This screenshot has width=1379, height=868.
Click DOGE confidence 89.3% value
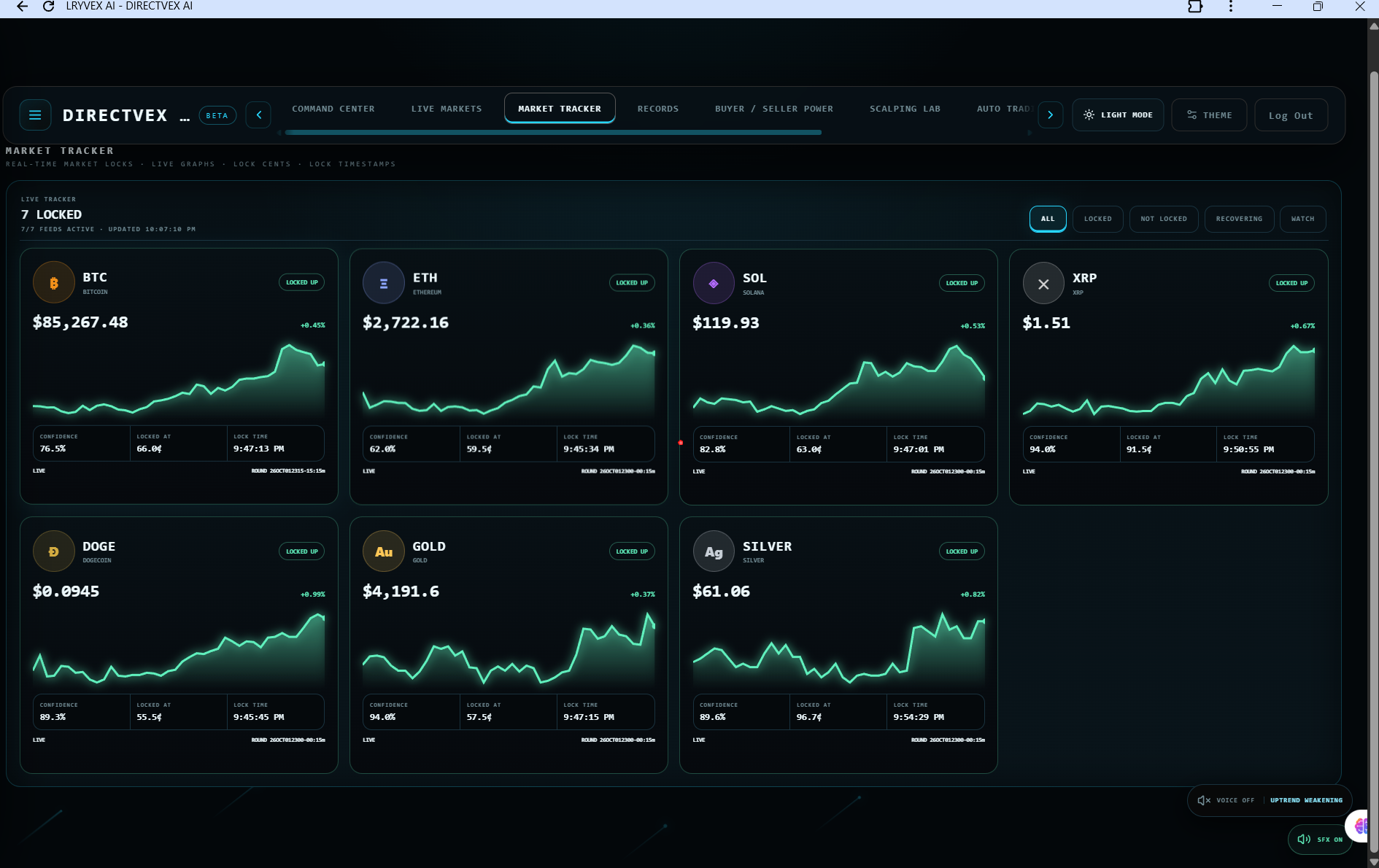[53, 717]
